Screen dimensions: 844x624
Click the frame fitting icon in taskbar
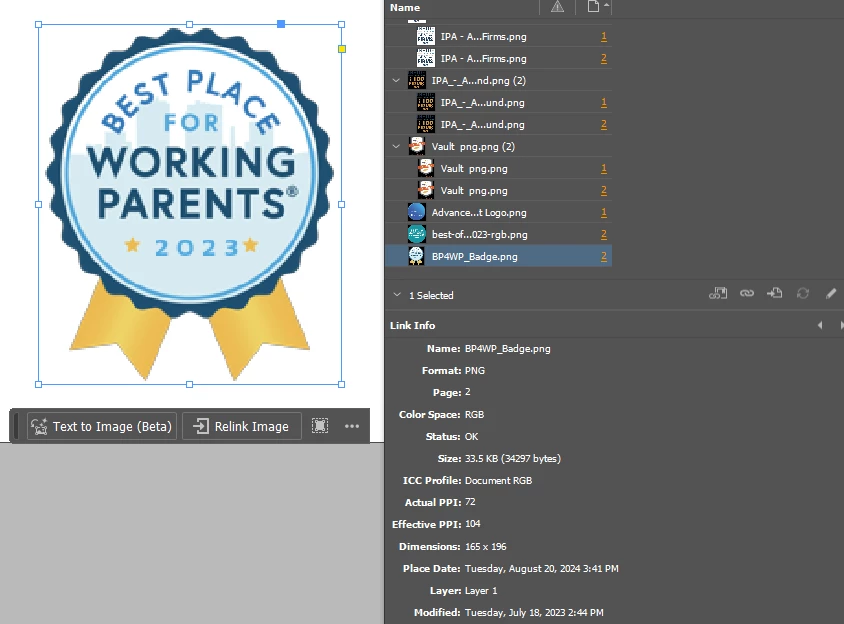point(320,426)
